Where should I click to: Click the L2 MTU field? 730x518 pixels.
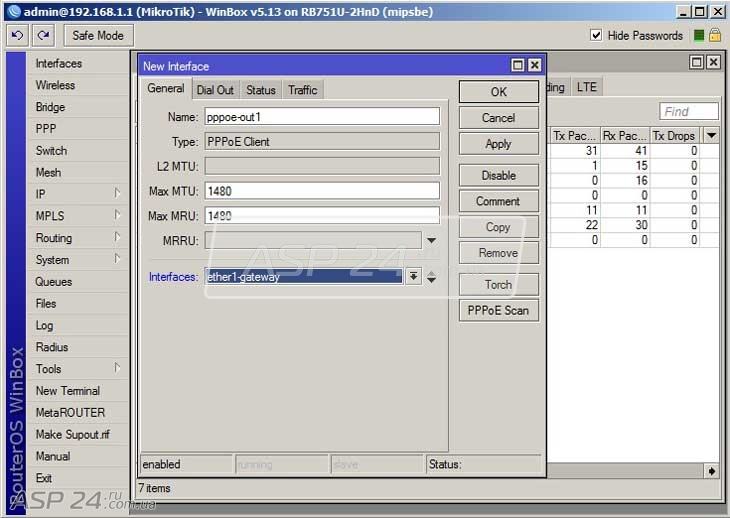(322, 166)
